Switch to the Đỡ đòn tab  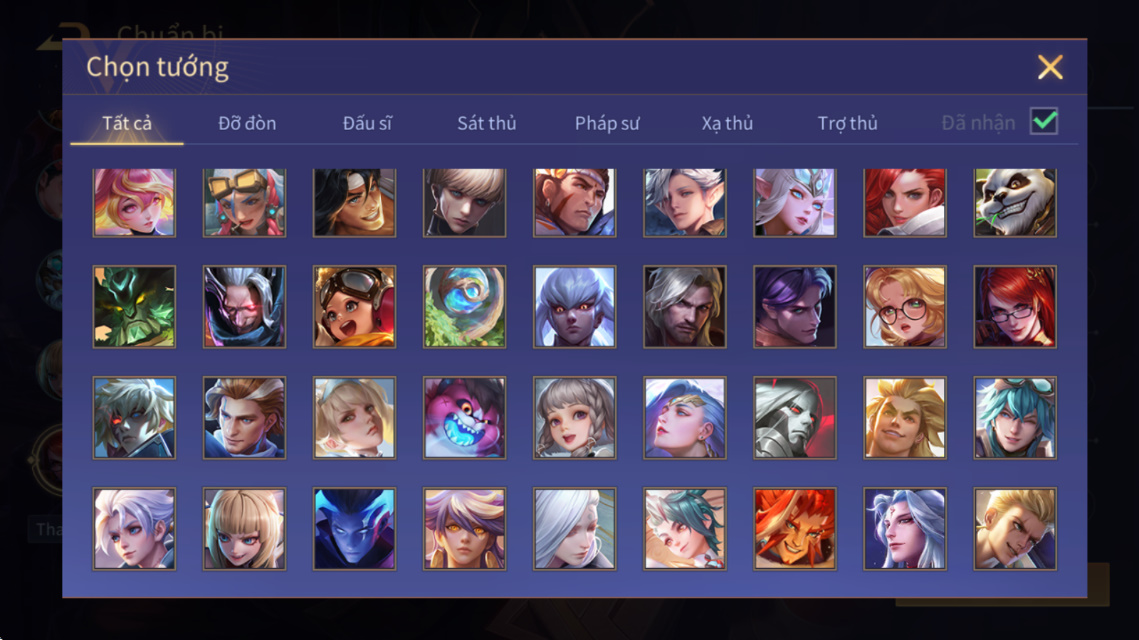(247, 123)
